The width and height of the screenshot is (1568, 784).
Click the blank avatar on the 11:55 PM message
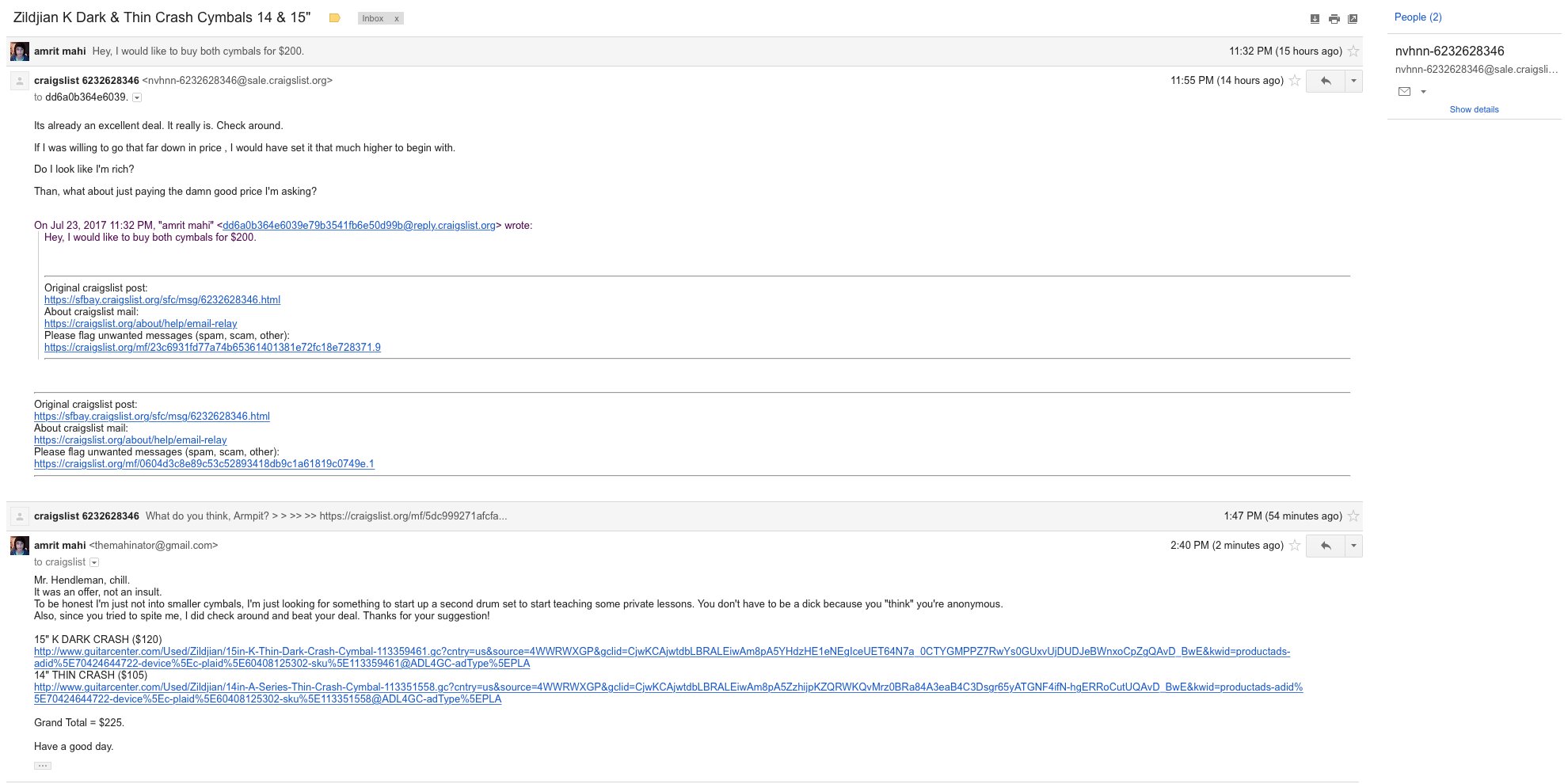pyautogui.click(x=20, y=81)
